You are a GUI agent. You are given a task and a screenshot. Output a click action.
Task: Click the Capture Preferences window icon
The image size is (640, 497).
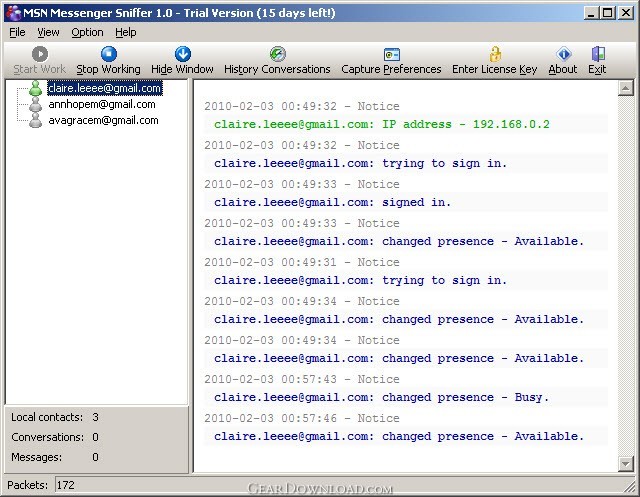point(392,54)
